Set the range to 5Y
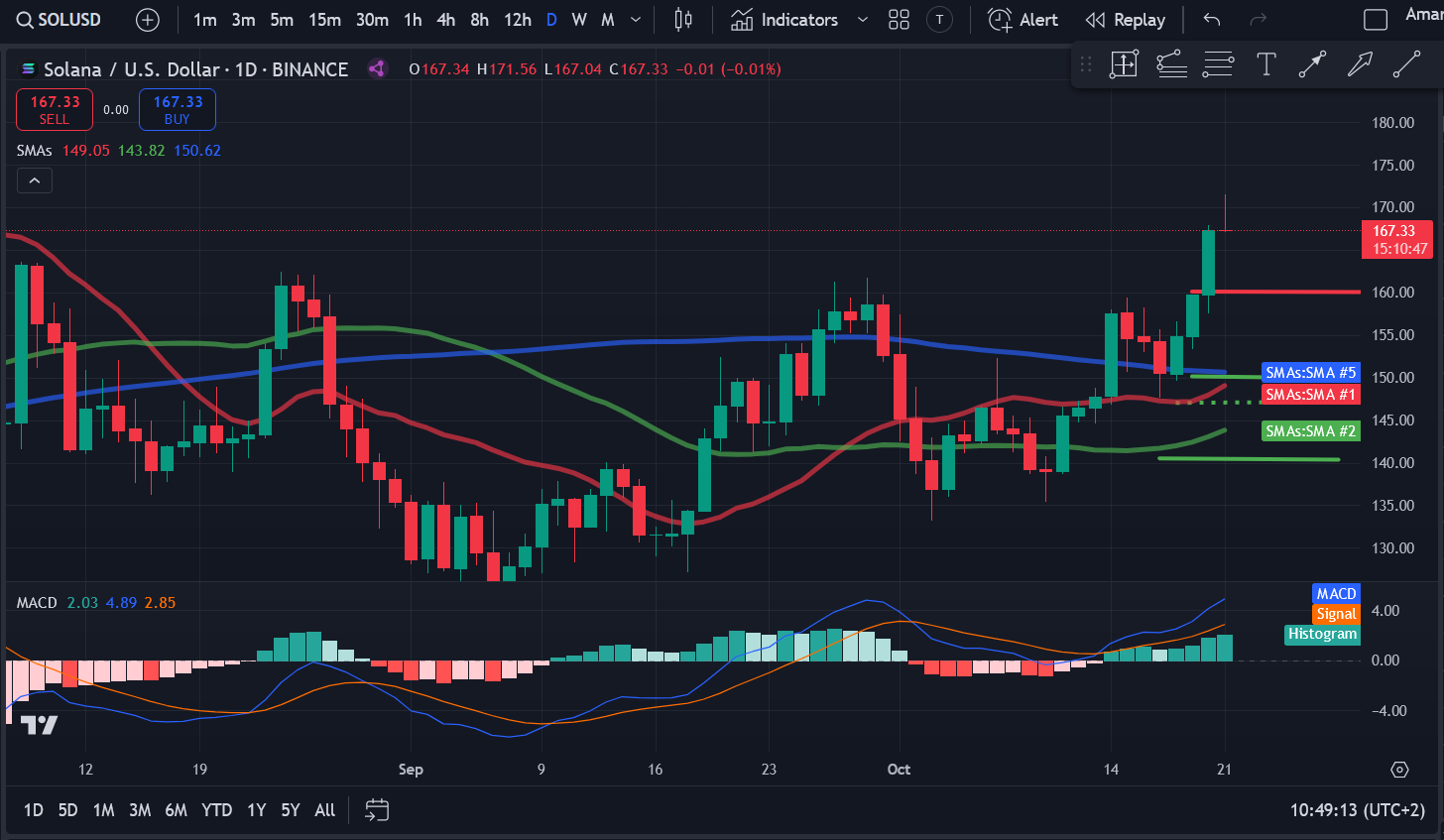1444x840 pixels. tap(291, 810)
